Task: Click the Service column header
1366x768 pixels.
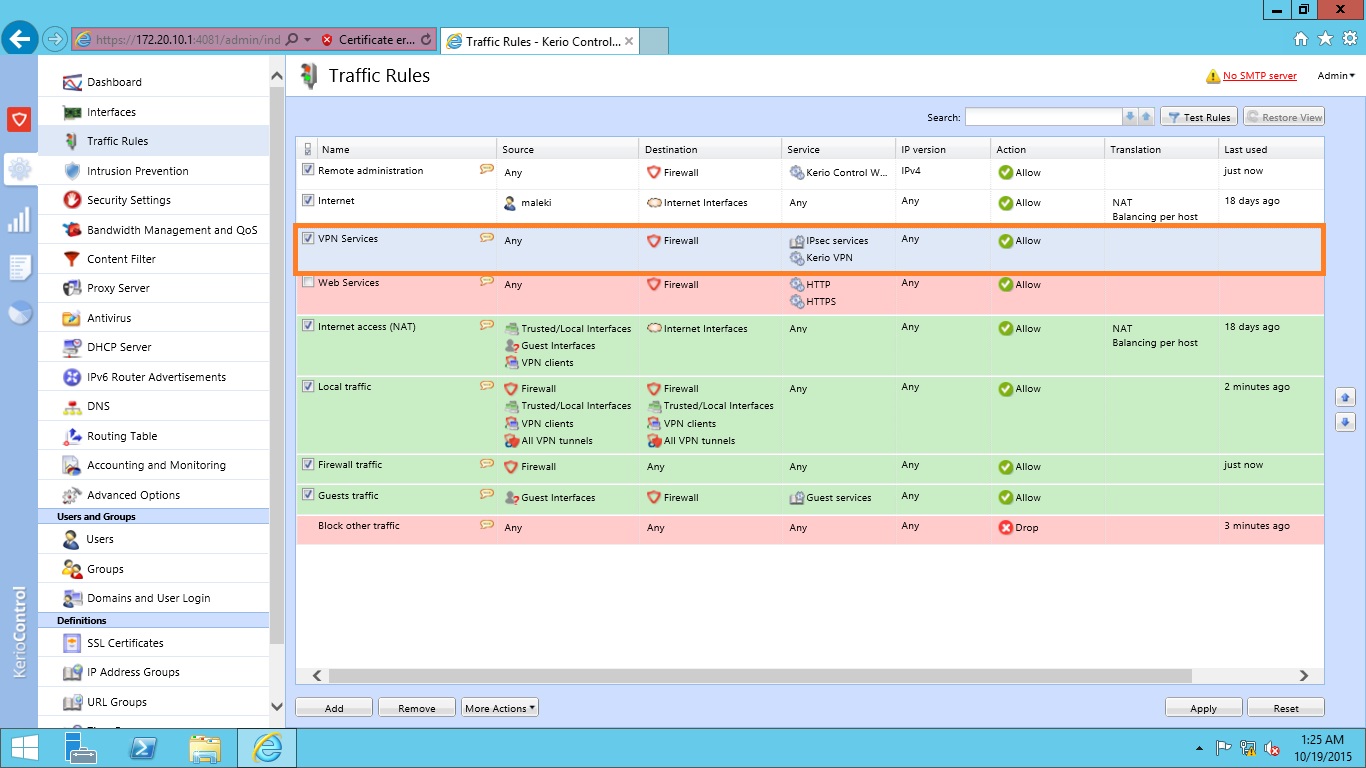Action: coord(838,149)
